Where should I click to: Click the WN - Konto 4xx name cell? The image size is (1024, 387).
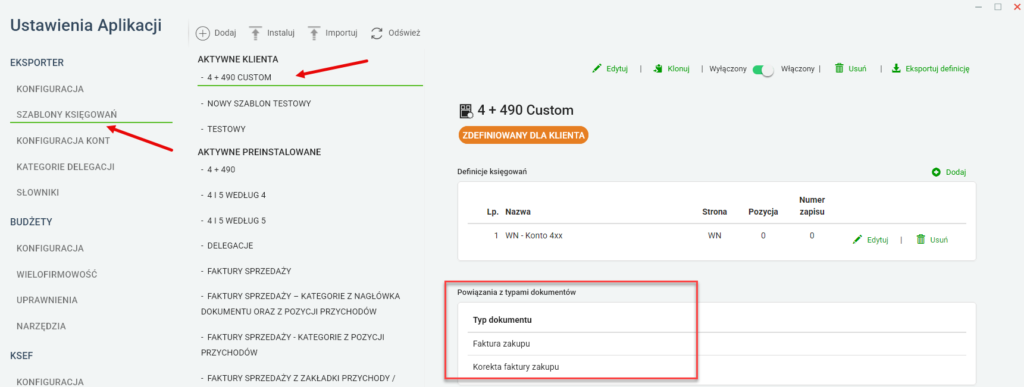pyautogui.click(x=534, y=236)
